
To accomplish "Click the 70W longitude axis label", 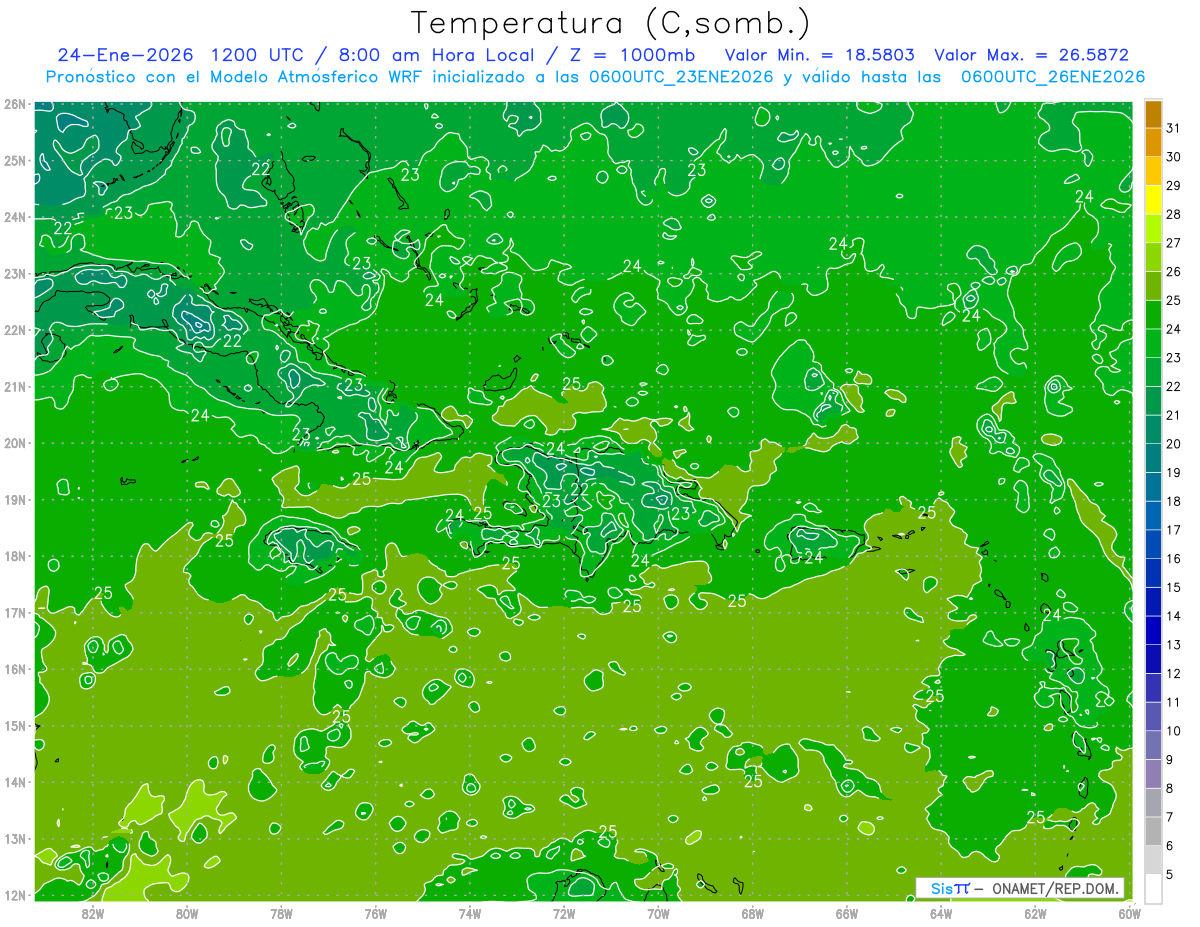I will coord(658,913).
